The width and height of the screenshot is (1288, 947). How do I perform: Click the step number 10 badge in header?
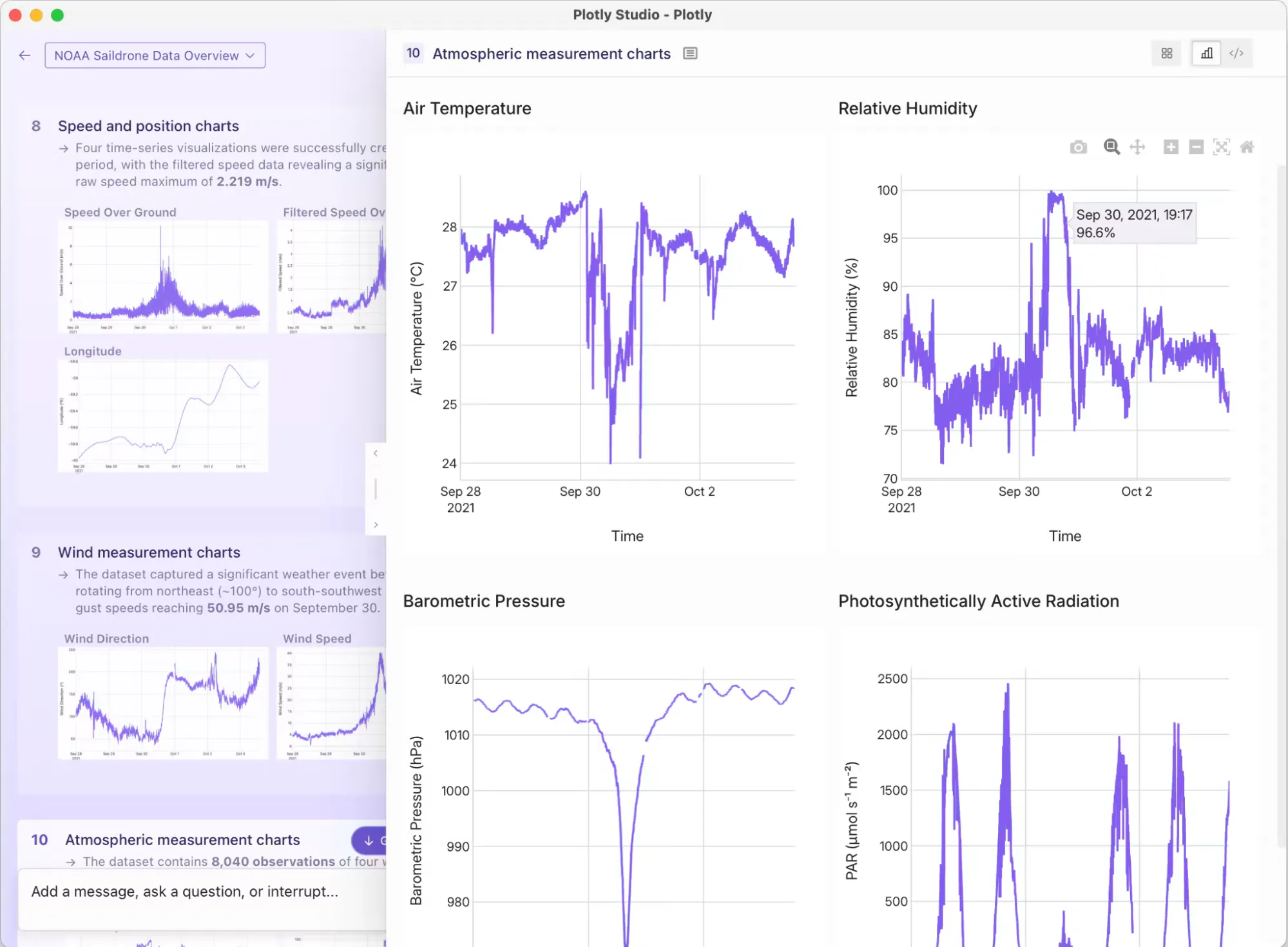[413, 54]
